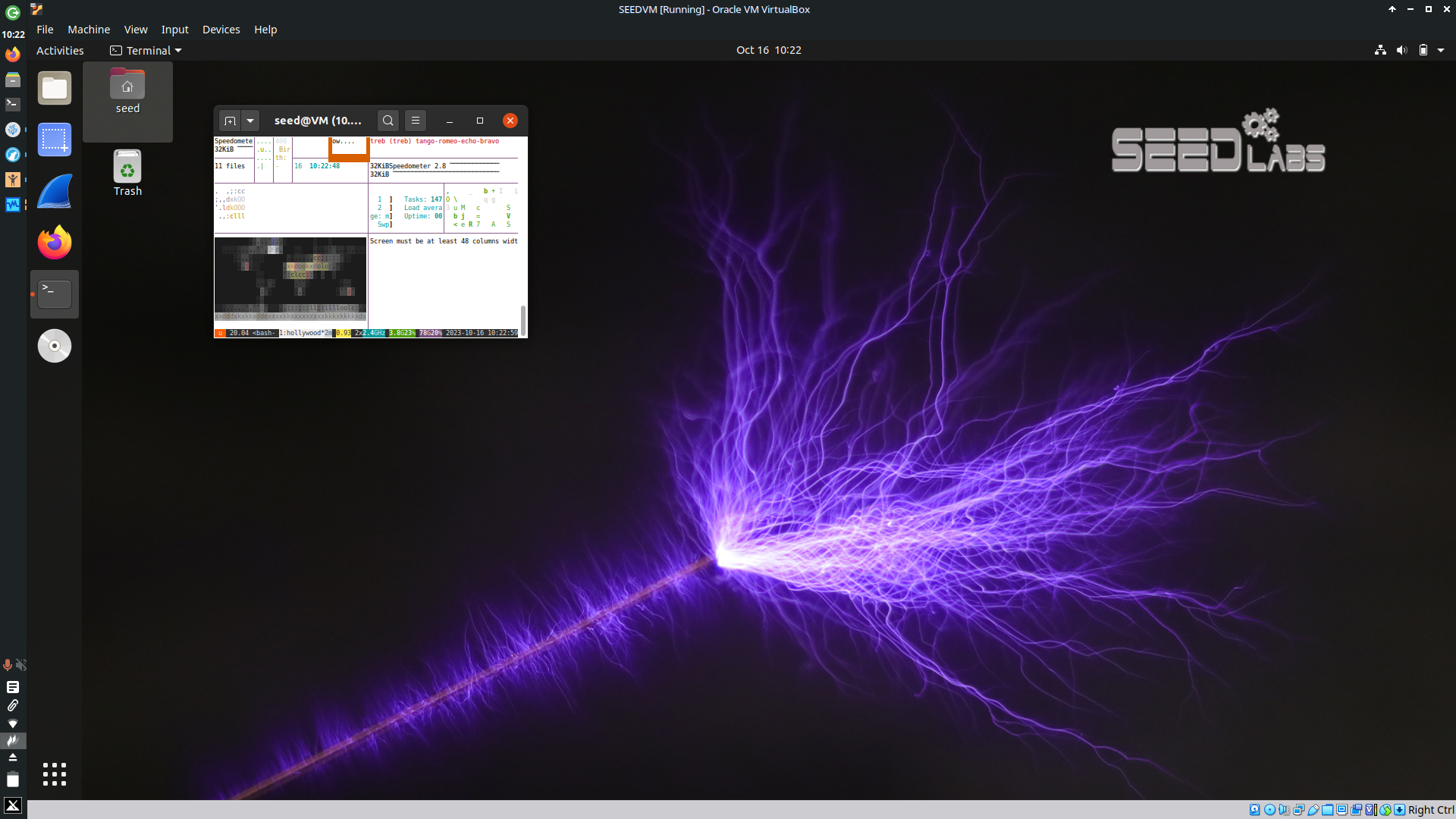1456x819 pixels.
Task: Open the system status menu arrow
Action: tap(1441, 51)
